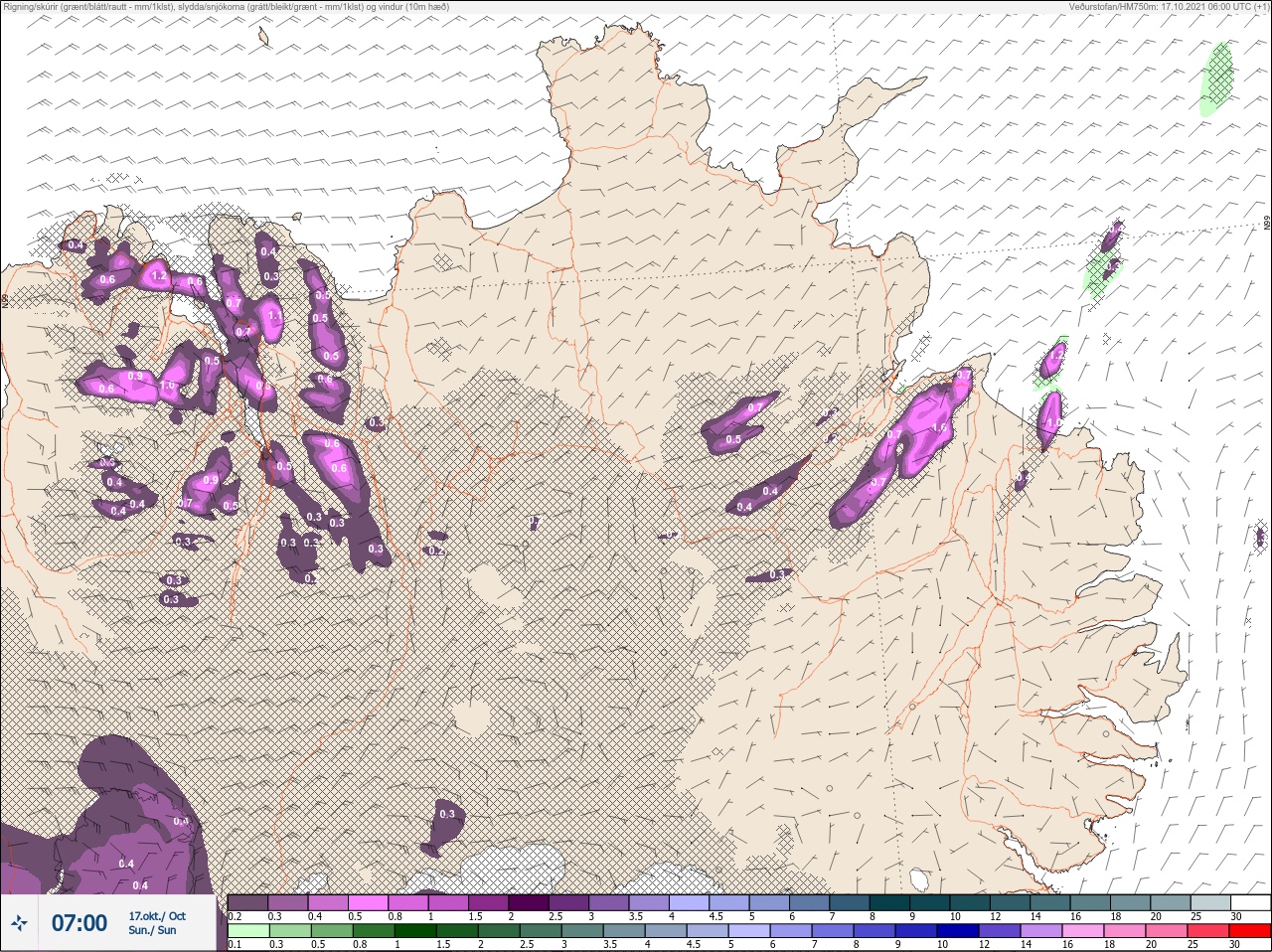Click the light pink 16 swatch in lower legend row
1272x952 pixels.
pos(1083,931)
